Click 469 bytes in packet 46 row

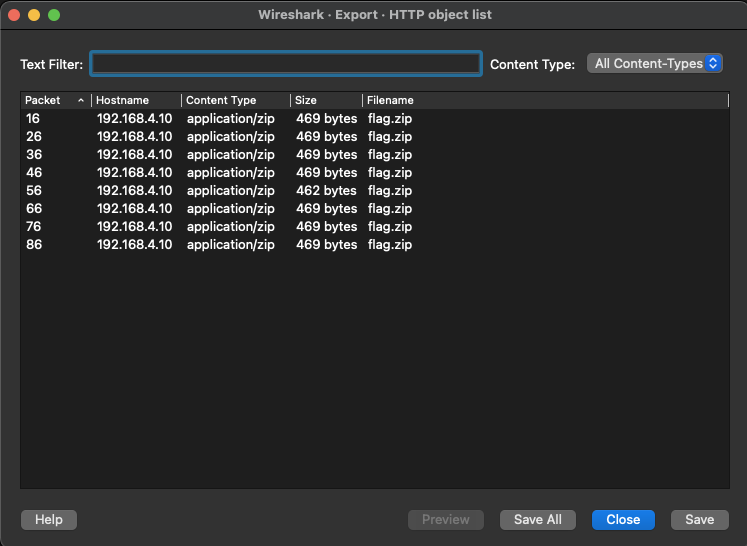(326, 172)
